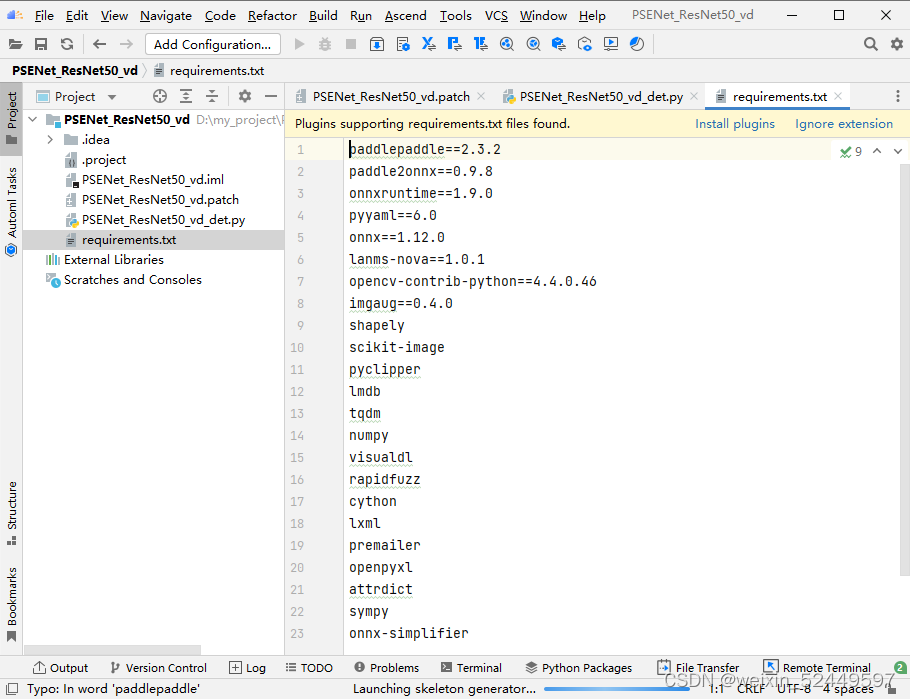Click Ignore extension in the notification bar

coord(846,123)
